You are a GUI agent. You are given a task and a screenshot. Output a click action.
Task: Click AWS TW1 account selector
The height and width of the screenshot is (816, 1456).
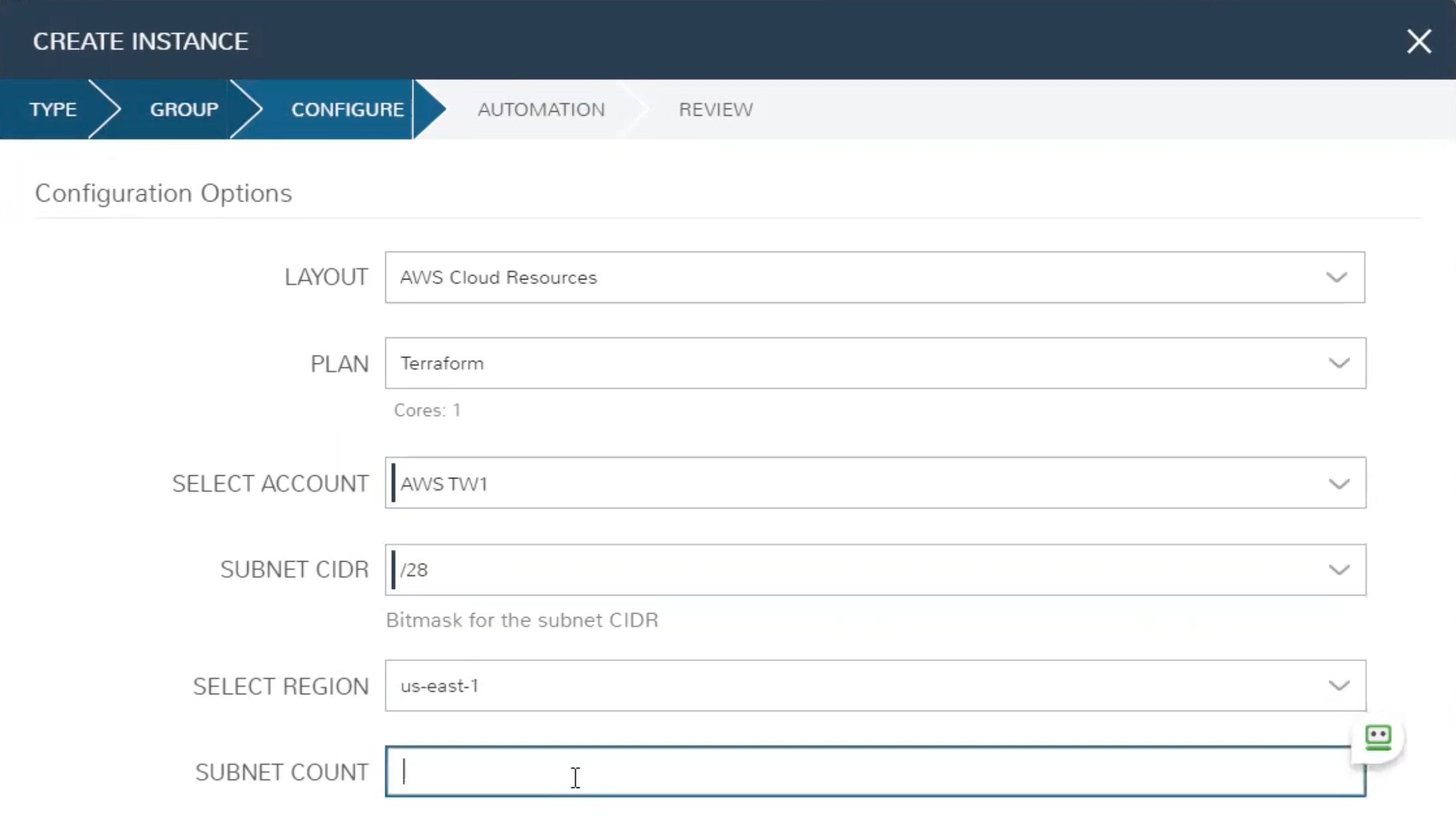(x=875, y=483)
